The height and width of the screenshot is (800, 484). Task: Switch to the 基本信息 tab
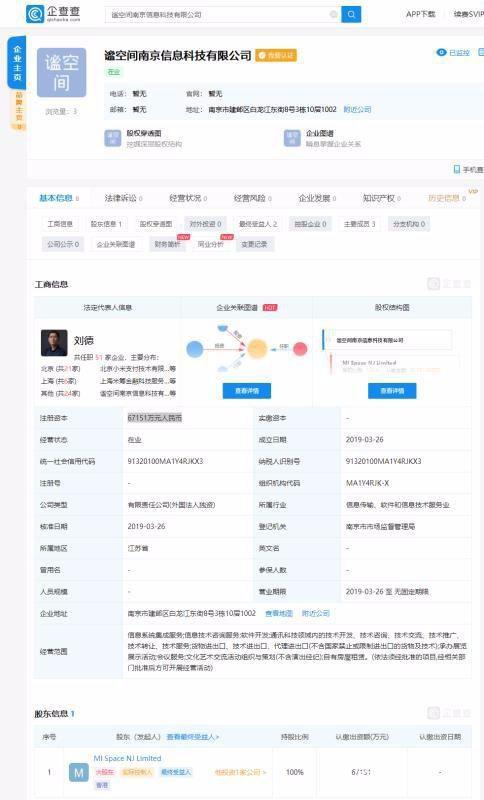click(x=59, y=198)
